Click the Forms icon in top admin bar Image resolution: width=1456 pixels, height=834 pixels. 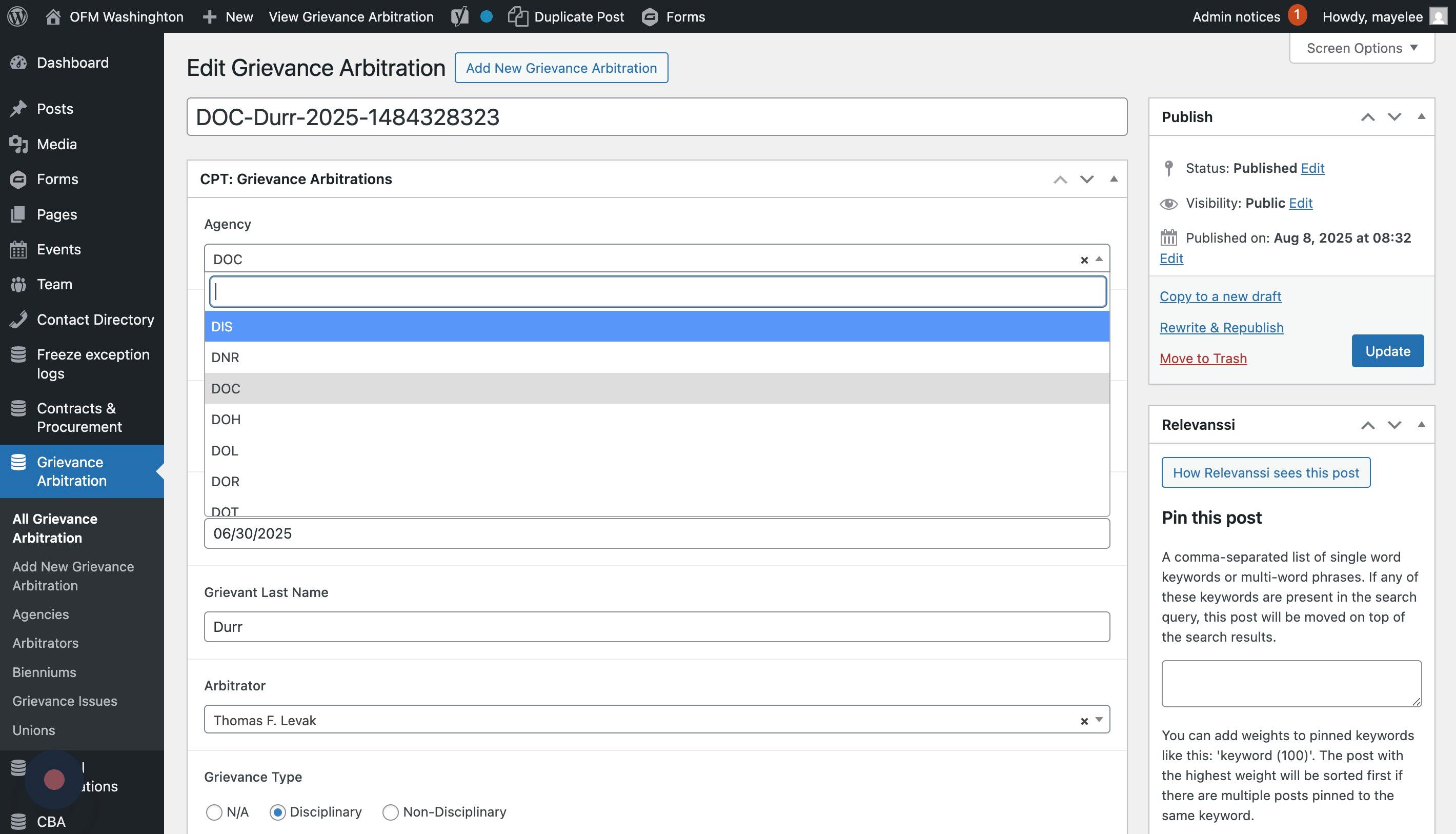650,16
